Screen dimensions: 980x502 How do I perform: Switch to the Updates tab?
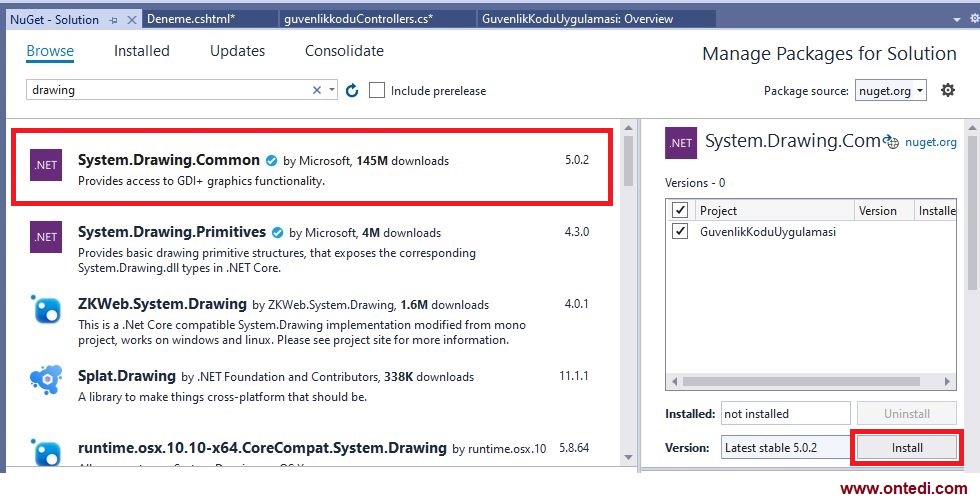[x=238, y=51]
